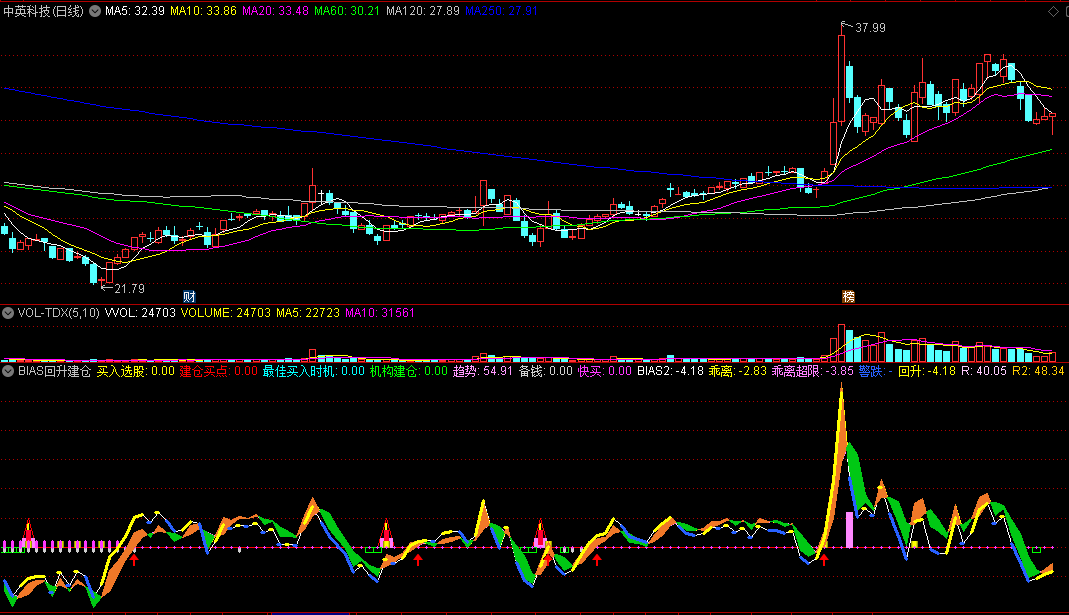Viewport: 1069px width, 615px height.
Task: Click the 乖离: -2.83 label
Action: coord(738,371)
